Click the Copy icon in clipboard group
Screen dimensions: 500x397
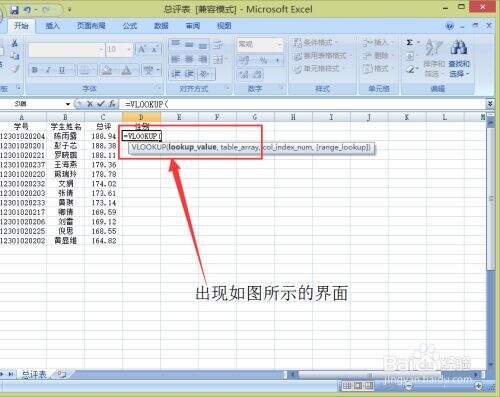coord(15,56)
